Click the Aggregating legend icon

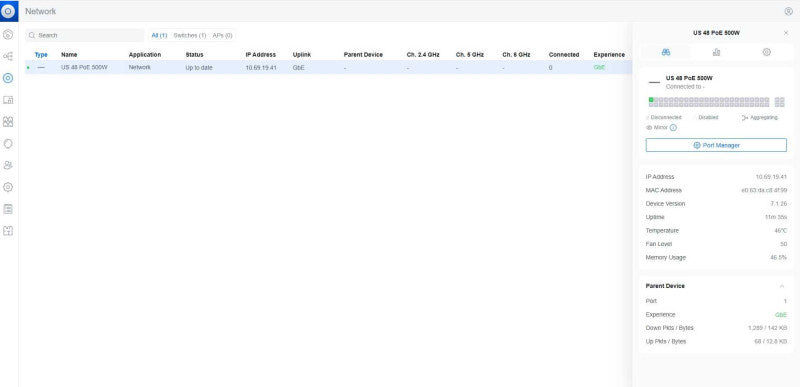pyautogui.click(x=744, y=118)
